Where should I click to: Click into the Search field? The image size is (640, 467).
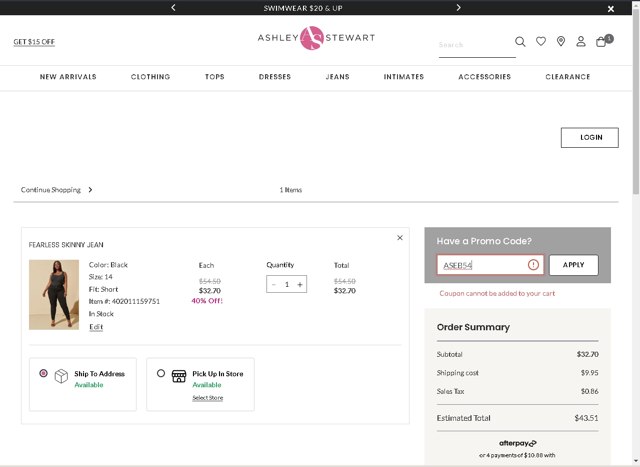477,44
